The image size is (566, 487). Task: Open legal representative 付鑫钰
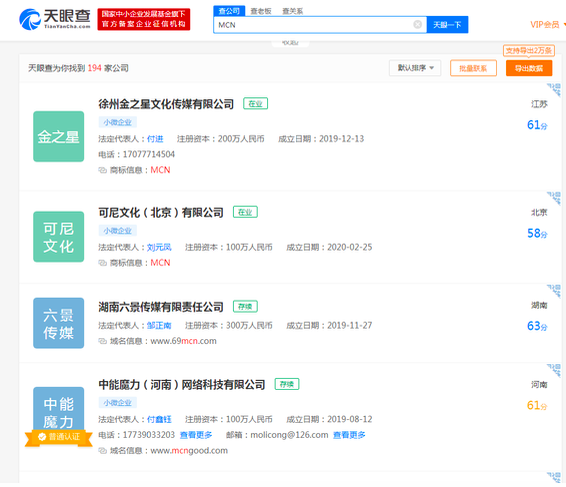point(159,419)
